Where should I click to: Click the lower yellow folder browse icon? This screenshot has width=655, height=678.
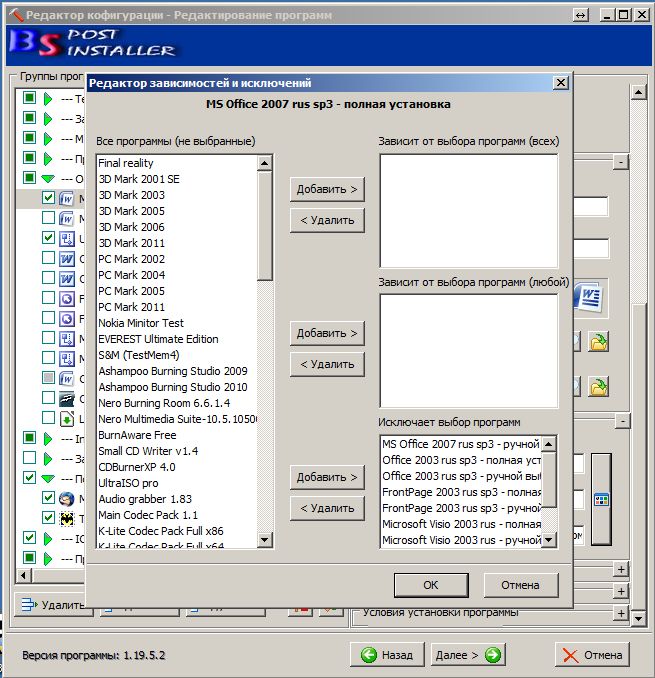[x=598, y=386]
